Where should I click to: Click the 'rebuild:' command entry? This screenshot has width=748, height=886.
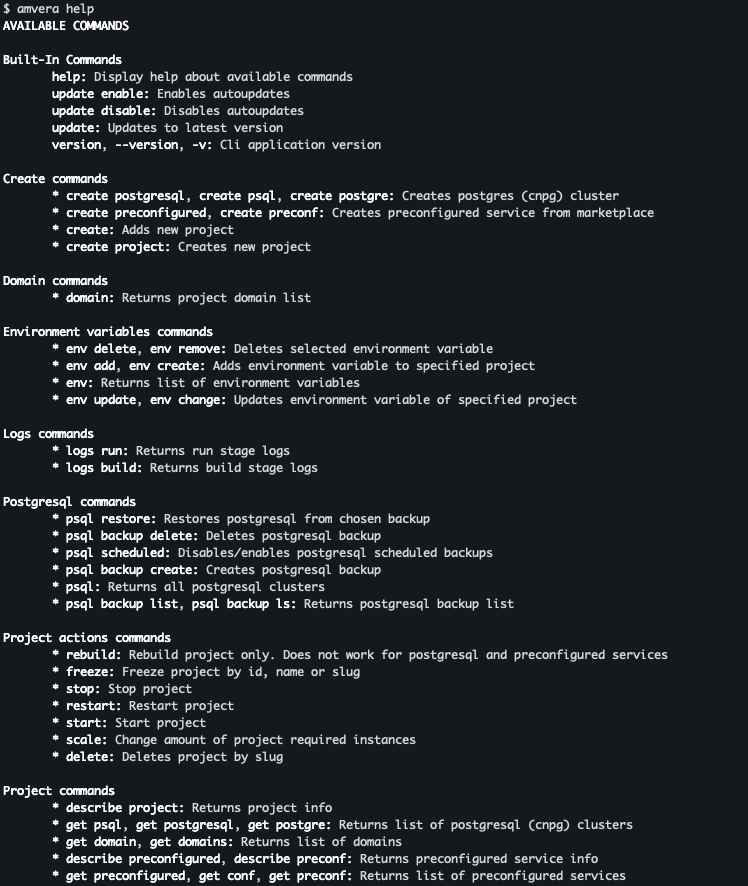click(x=94, y=654)
